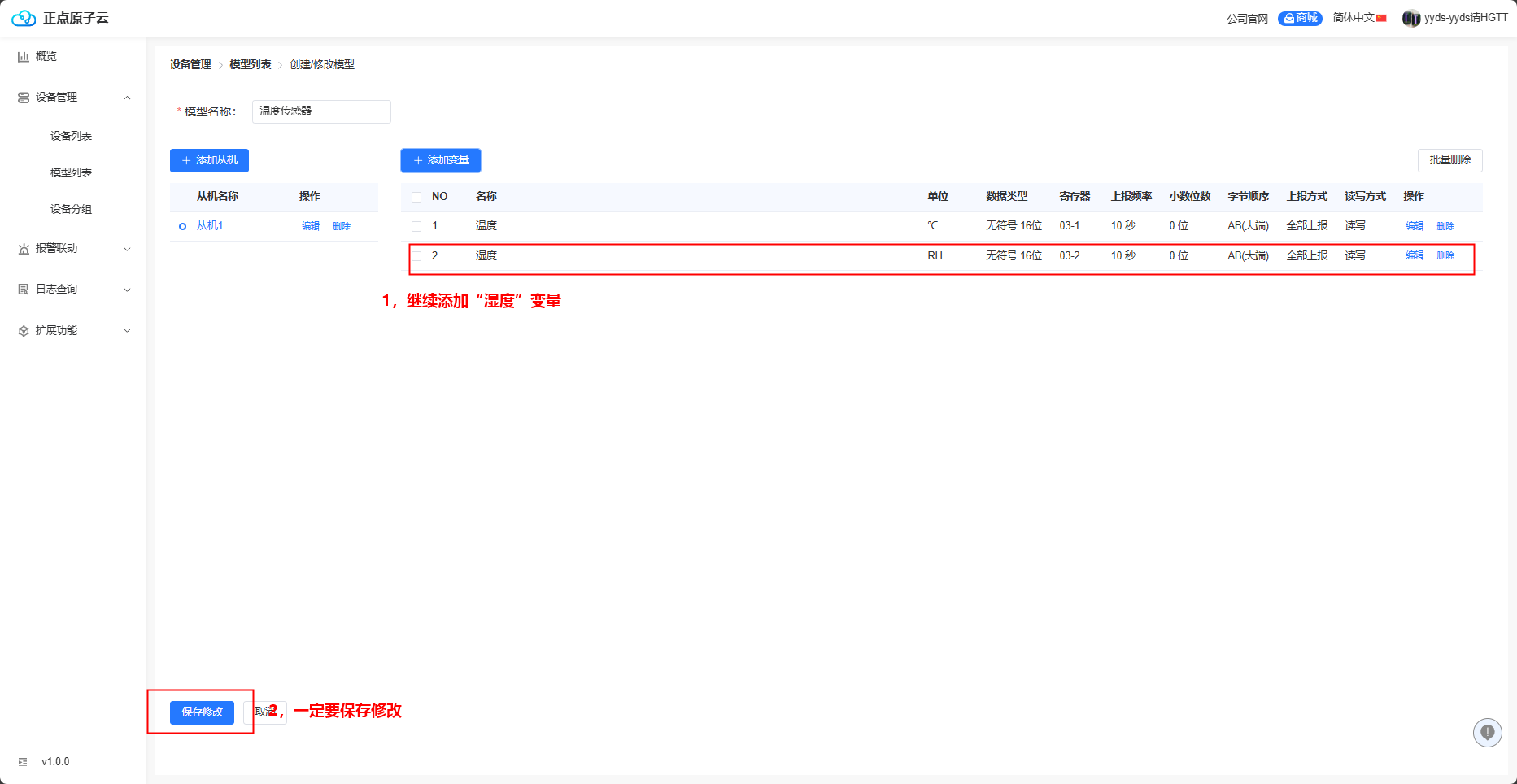This screenshot has width=1517, height=784.
Task: Collapse the 设备管理 menu chevron
Action: (127, 98)
